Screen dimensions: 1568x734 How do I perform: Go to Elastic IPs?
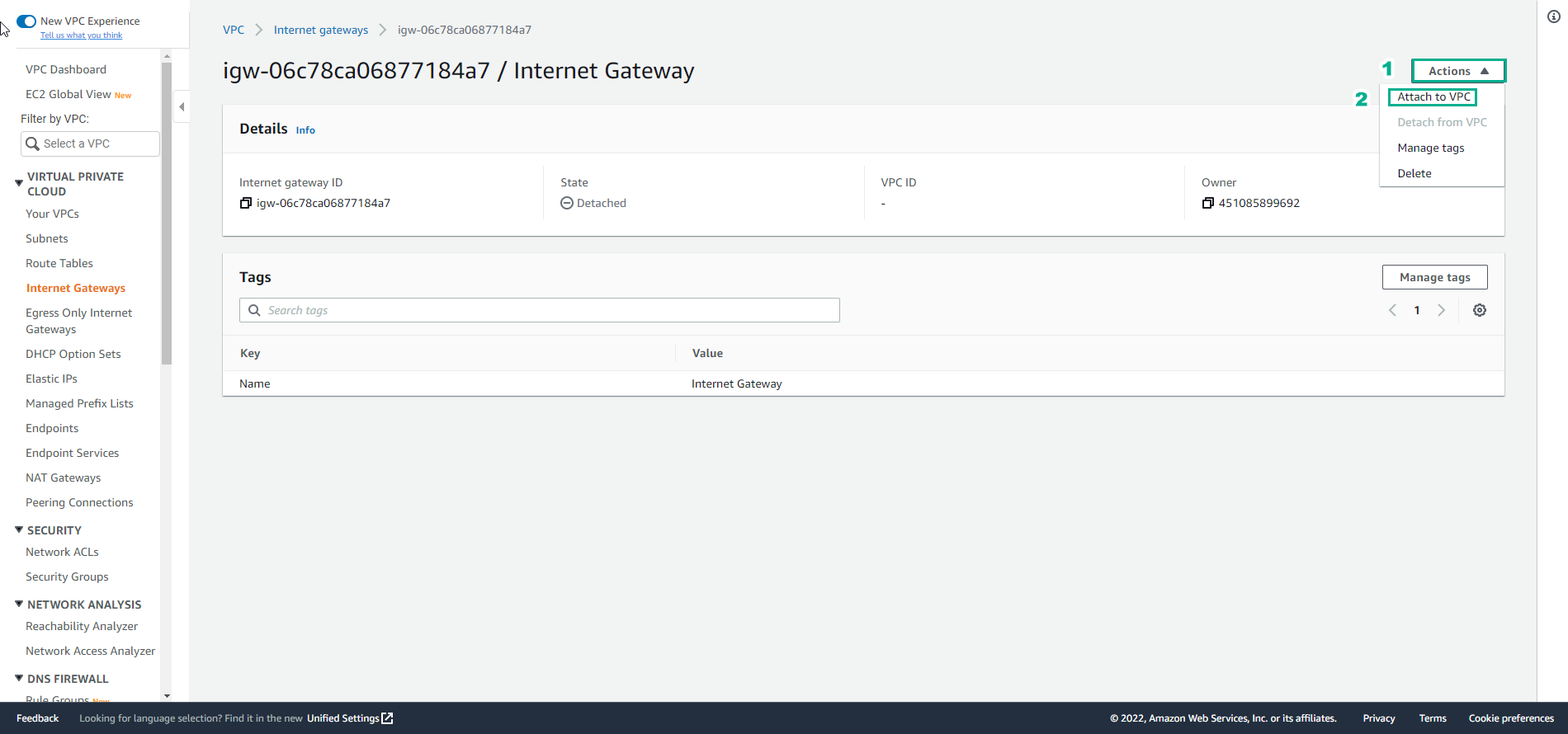tap(51, 379)
